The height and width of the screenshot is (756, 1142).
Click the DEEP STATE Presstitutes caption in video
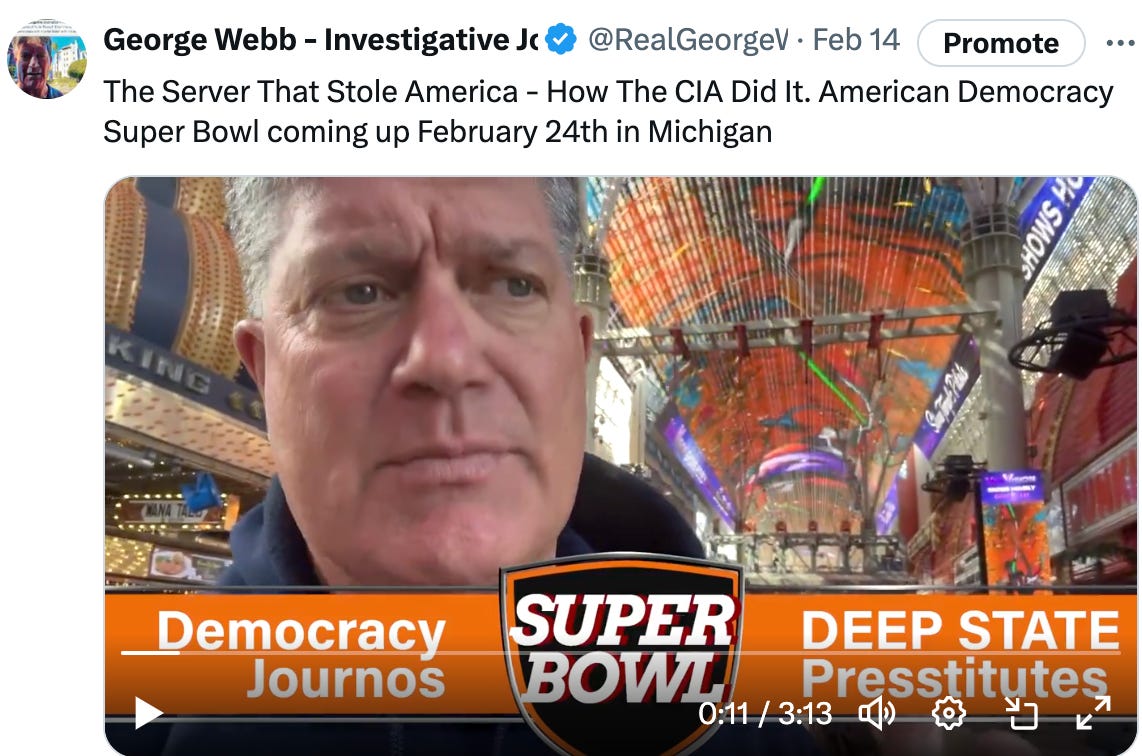pos(960,653)
